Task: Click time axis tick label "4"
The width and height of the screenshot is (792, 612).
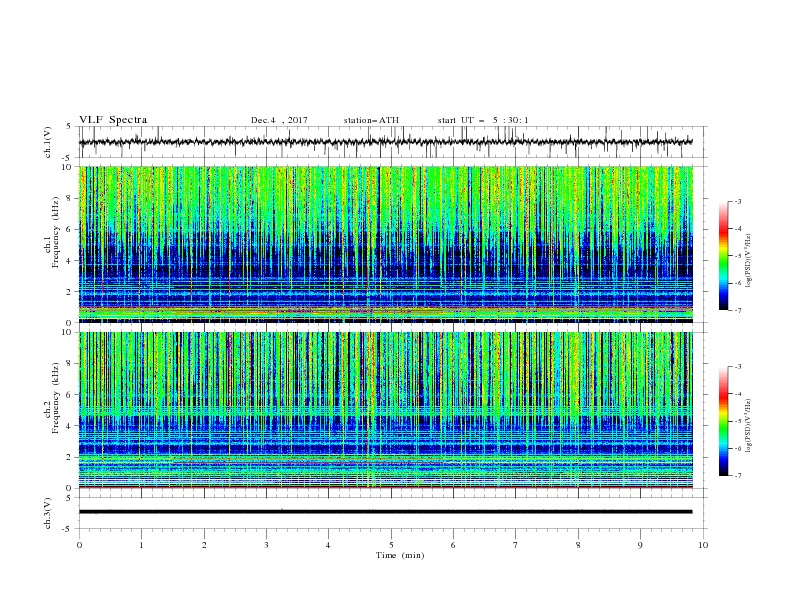Action: point(328,545)
